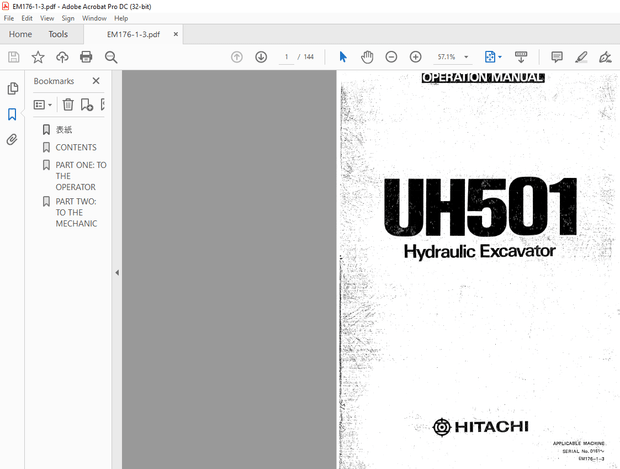Viewport: 620px width, 469px height.
Task: Go to previous page arrow
Action: (x=237, y=57)
